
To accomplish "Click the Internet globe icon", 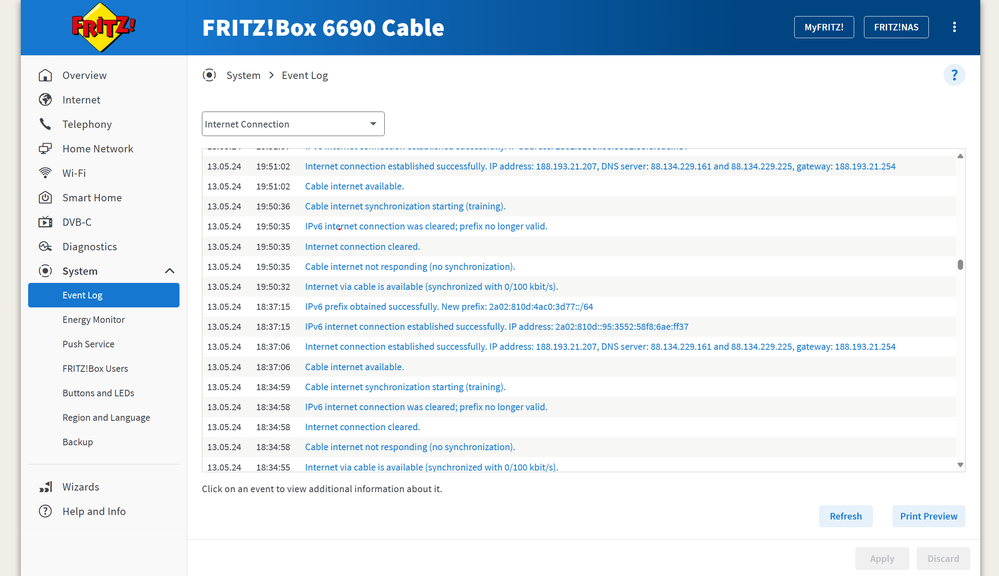I will pyautogui.click(x=45, y=100).
